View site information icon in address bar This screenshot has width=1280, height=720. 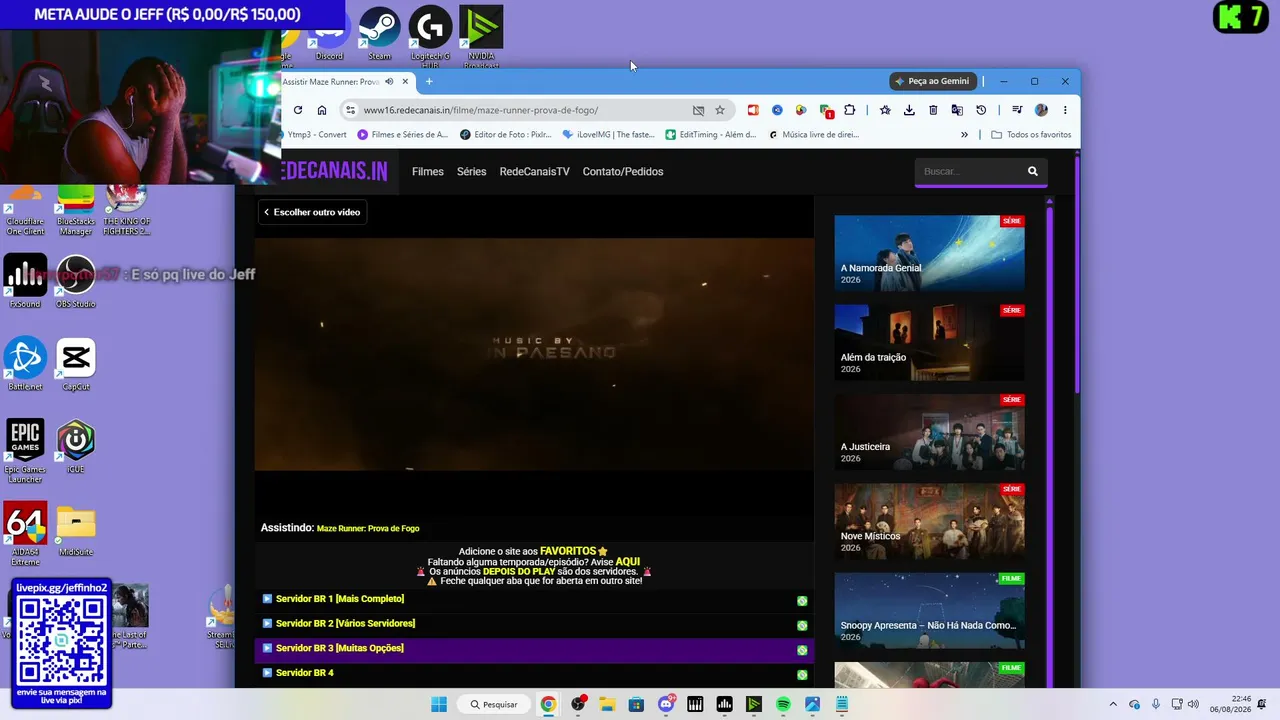(350, 110)
